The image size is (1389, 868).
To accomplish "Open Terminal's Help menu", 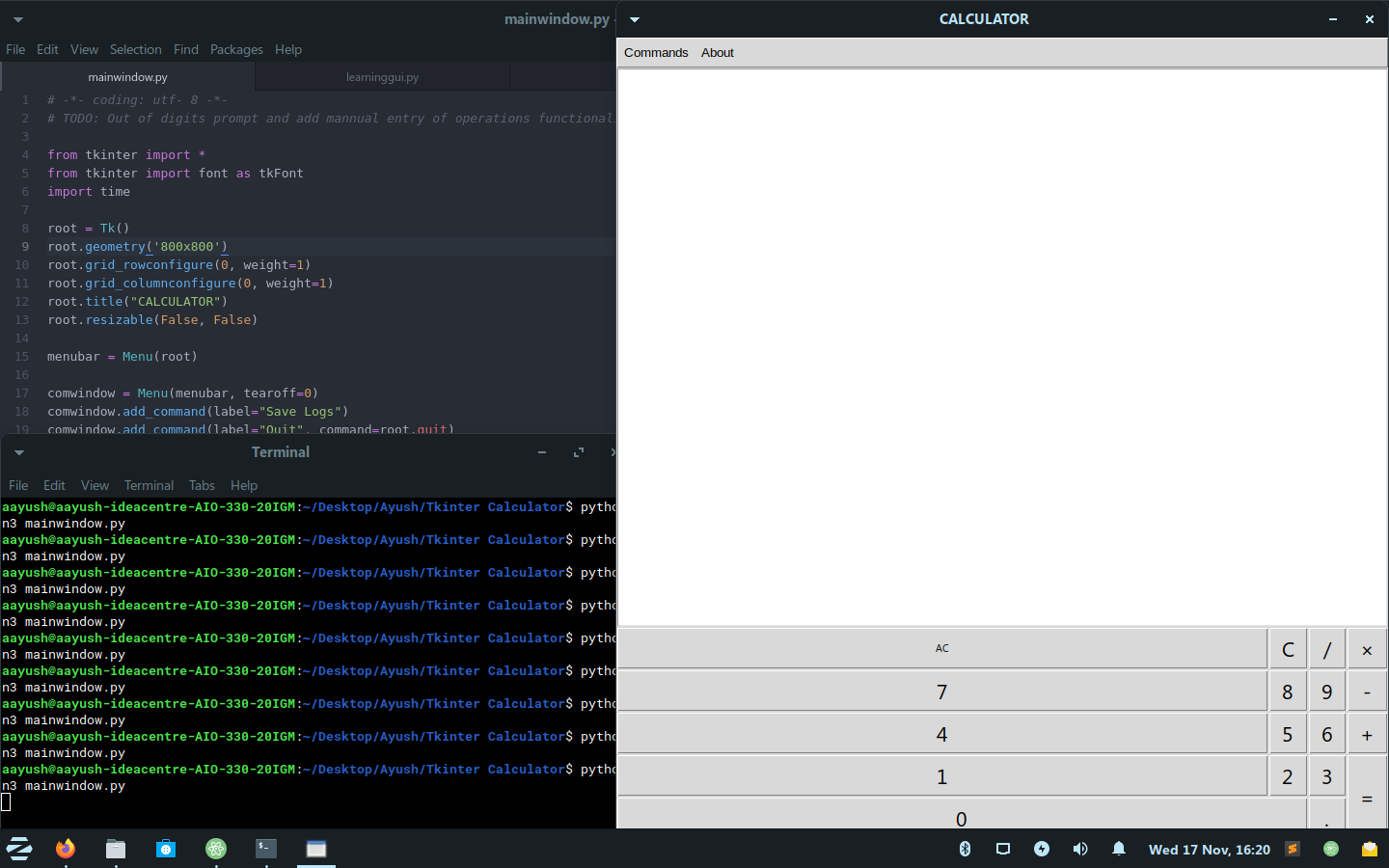I will tap(244, 485).
